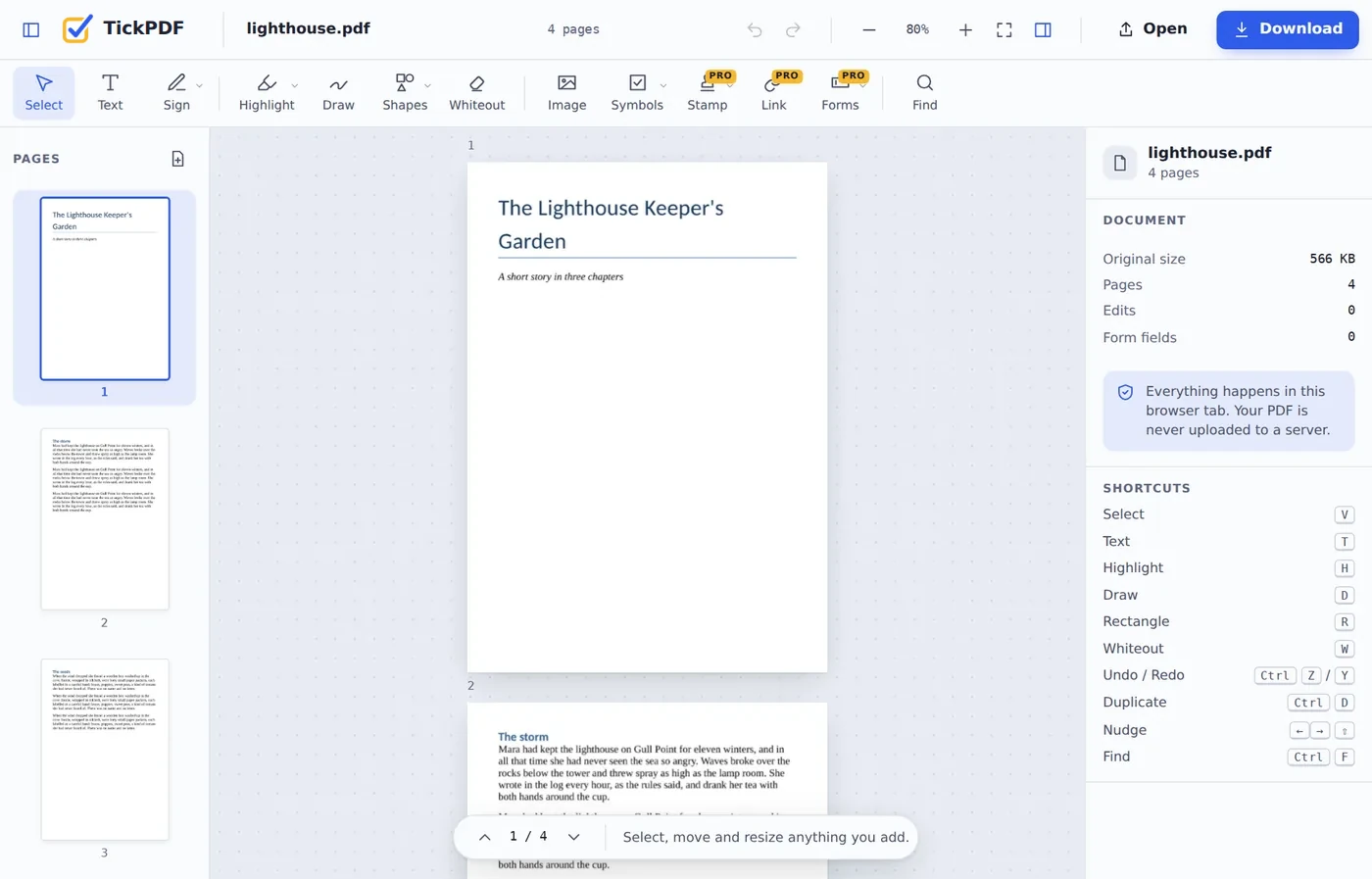
Task: Go to previous page with up chevron
Action: (x=485, y=837)
